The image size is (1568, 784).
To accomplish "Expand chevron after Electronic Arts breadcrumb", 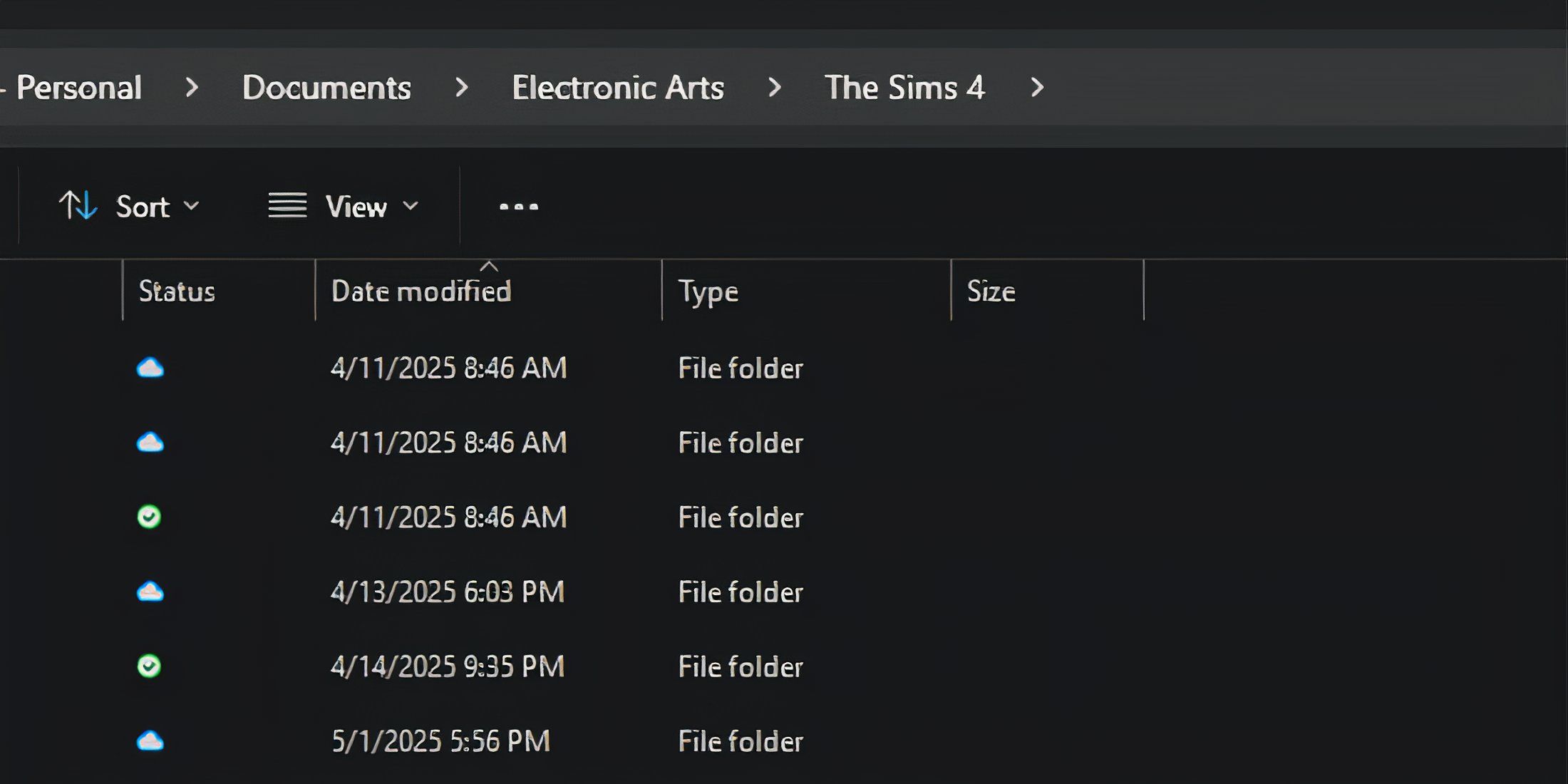I will tap(774, 88).
